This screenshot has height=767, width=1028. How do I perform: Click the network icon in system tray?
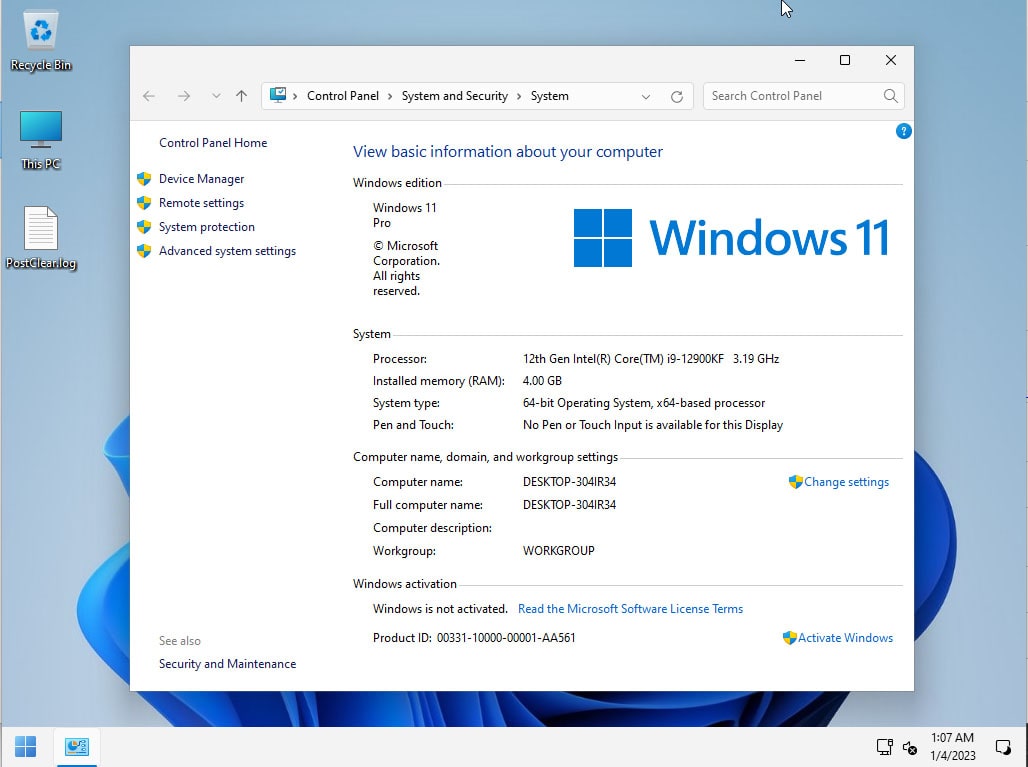(884, 746)
